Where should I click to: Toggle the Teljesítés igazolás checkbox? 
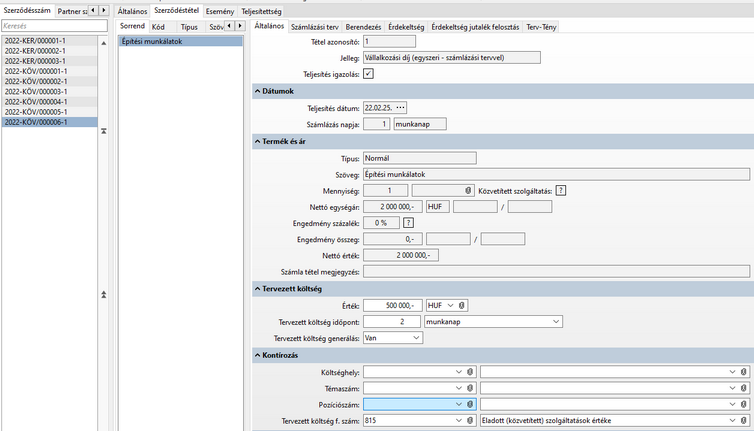pyautogui.click(x=368, y=74)
